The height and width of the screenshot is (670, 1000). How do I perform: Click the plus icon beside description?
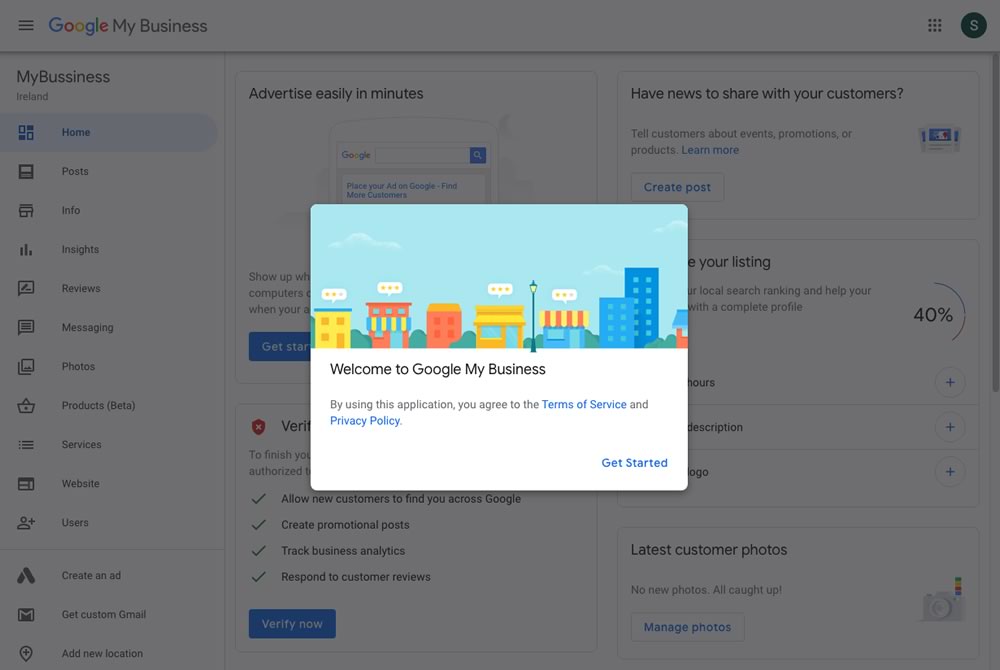tap(950, 427)
